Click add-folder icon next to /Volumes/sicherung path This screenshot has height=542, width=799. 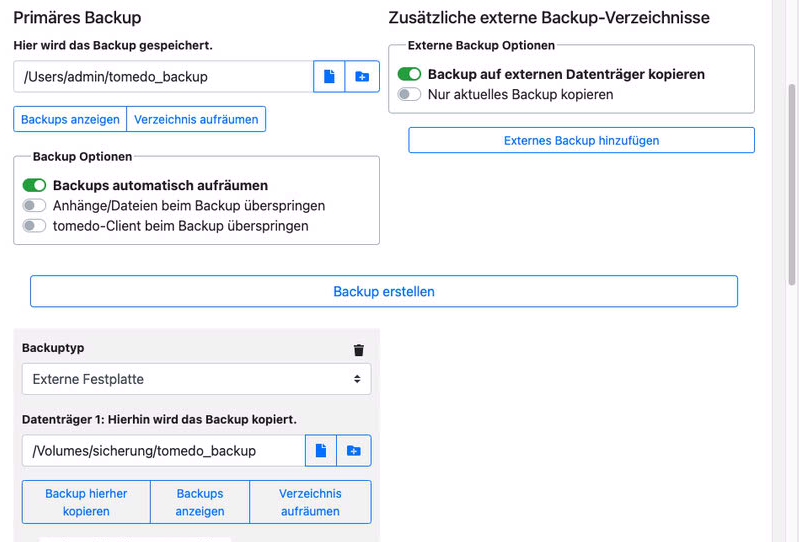(354, 451)
